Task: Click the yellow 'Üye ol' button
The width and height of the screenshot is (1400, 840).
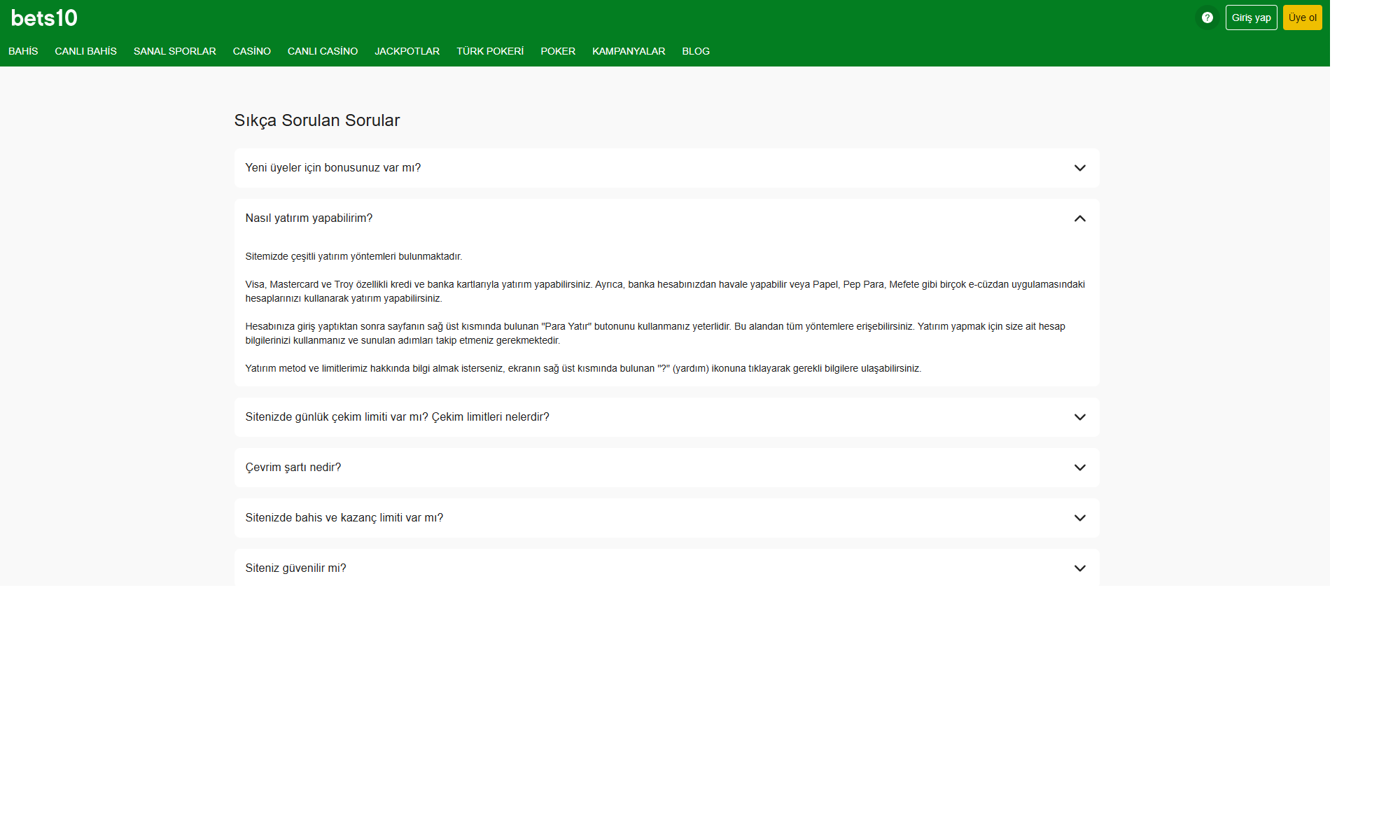Action: (x=1301, y=17)
